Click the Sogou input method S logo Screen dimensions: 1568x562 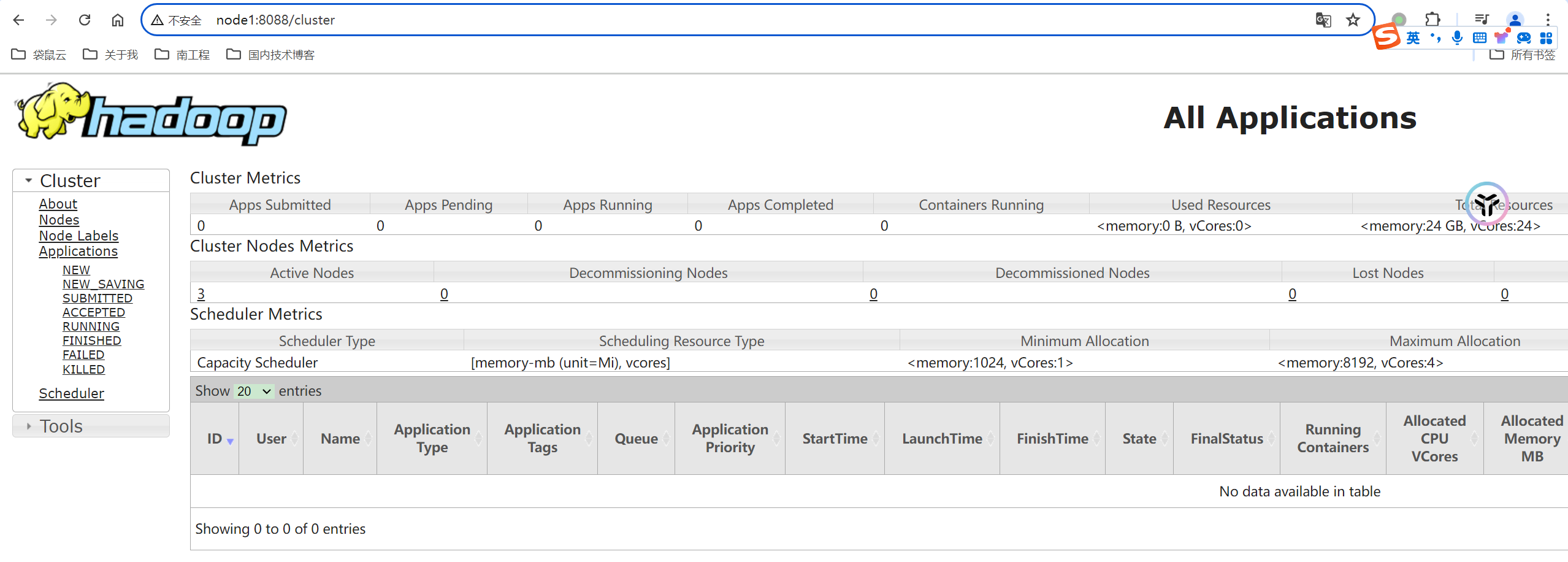[x=1386, y=37]
